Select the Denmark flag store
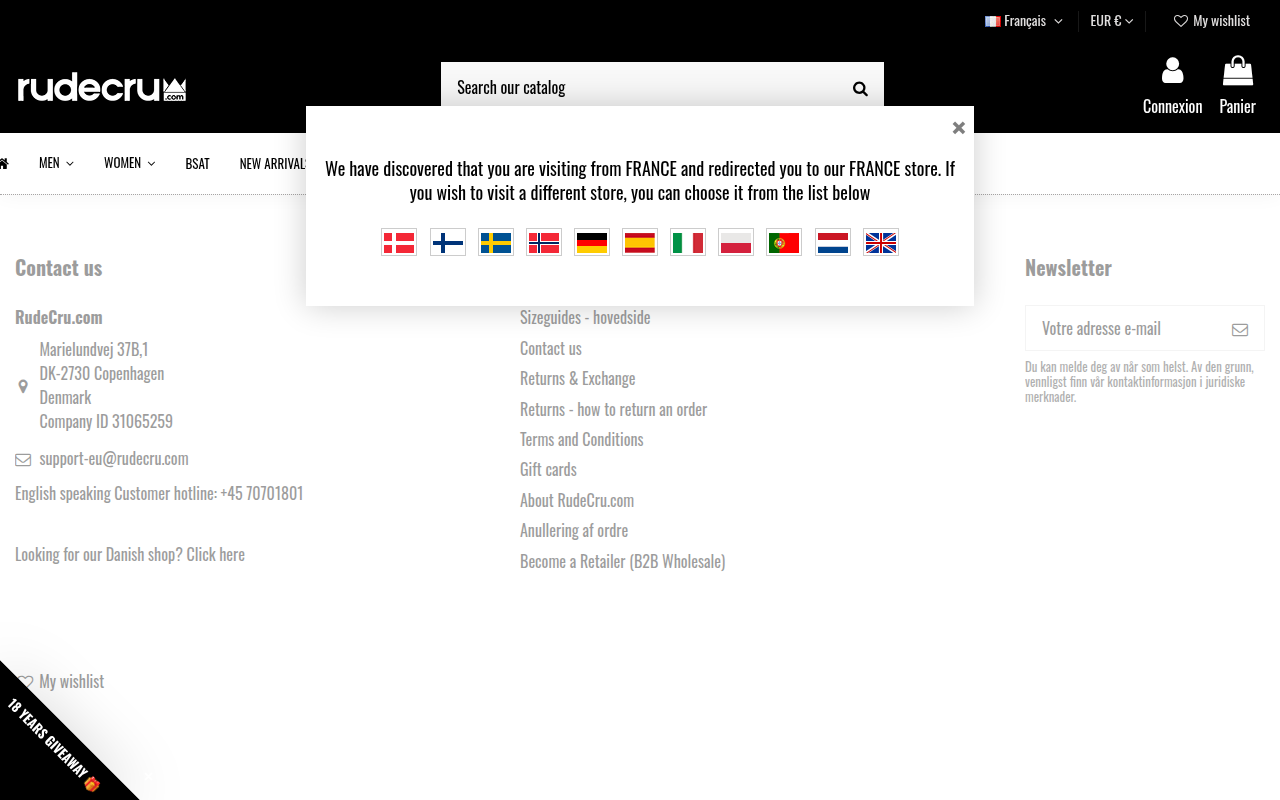This screenshot has width=1280, height=800. coord(399,242)
